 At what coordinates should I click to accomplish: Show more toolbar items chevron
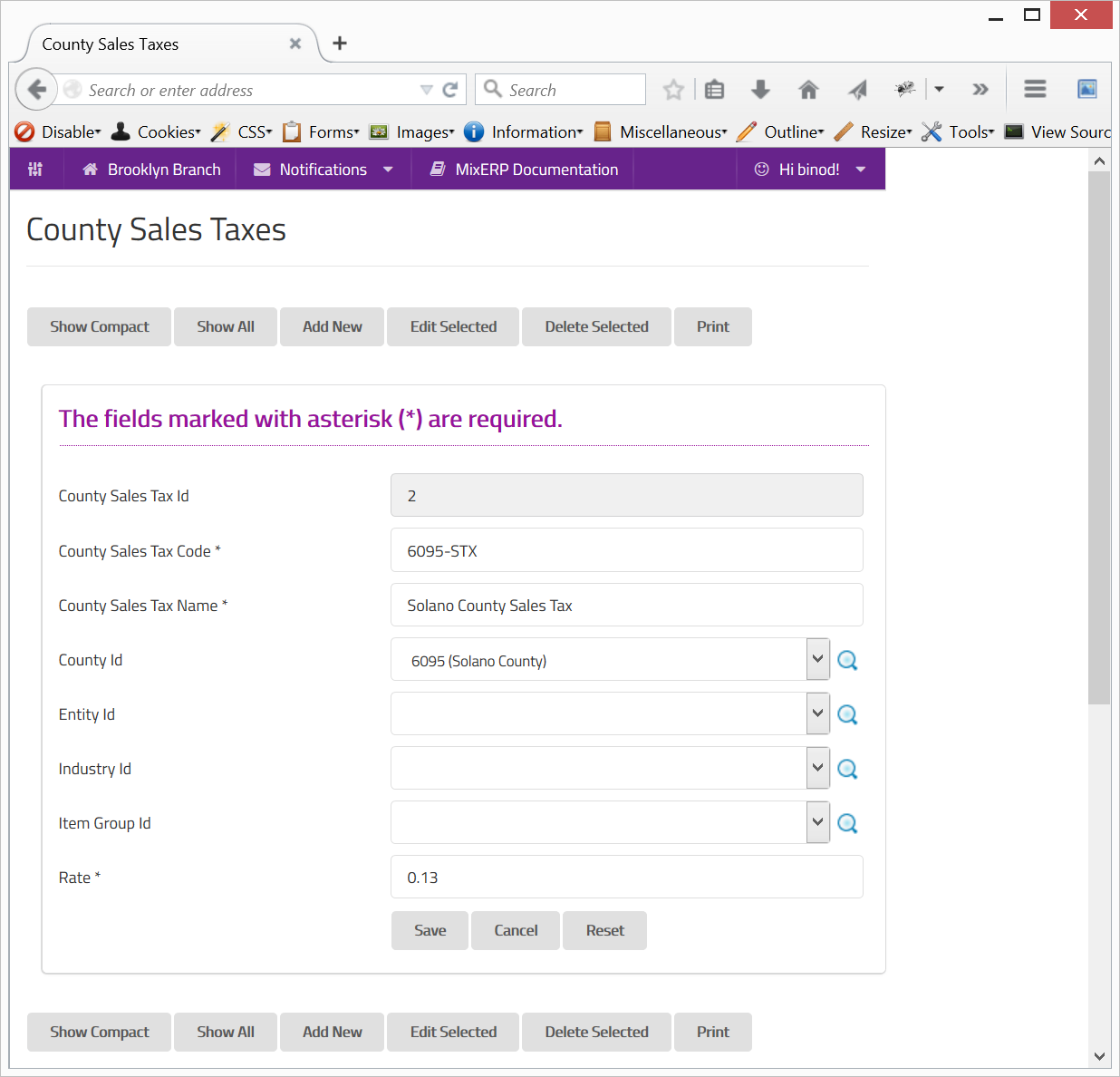tap(980, 89)
